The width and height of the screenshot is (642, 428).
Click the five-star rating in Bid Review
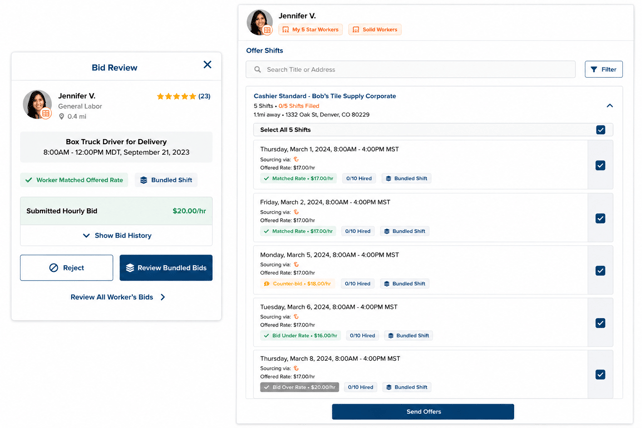click(176, 96)
